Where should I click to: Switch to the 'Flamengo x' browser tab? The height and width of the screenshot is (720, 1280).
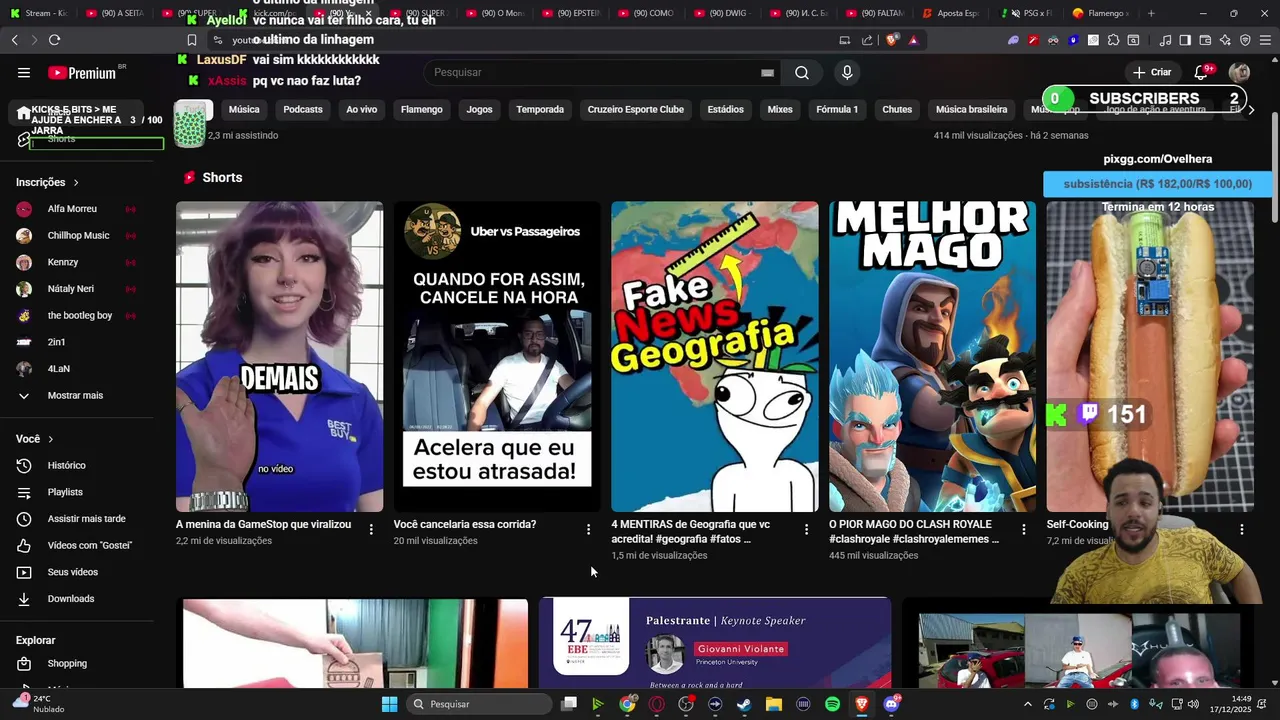coord(1100,13)
